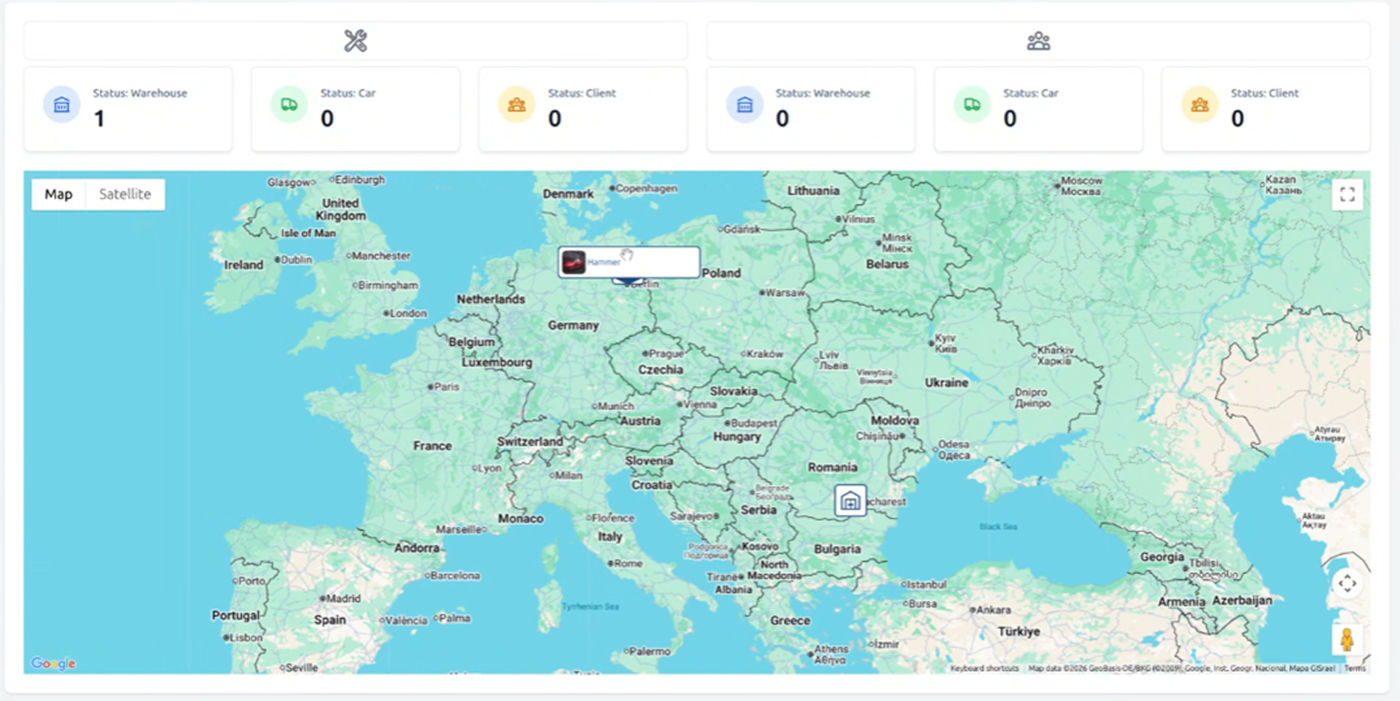Click 'Status: Car' label in tools section
The width and height of the screenshot is (1400, 701).
click(x=348, y=93)
